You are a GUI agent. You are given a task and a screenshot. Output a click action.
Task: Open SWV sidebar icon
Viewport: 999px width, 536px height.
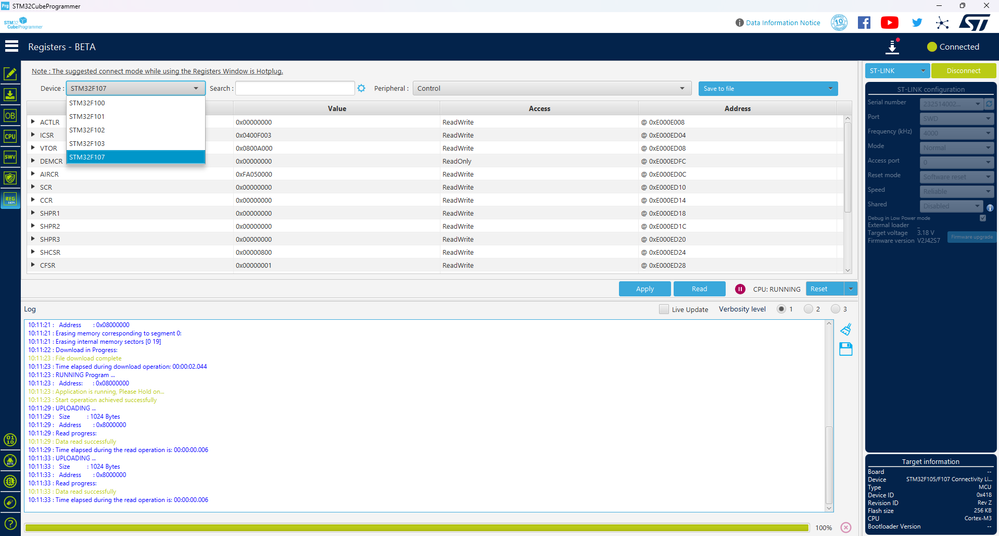[10, 157]
